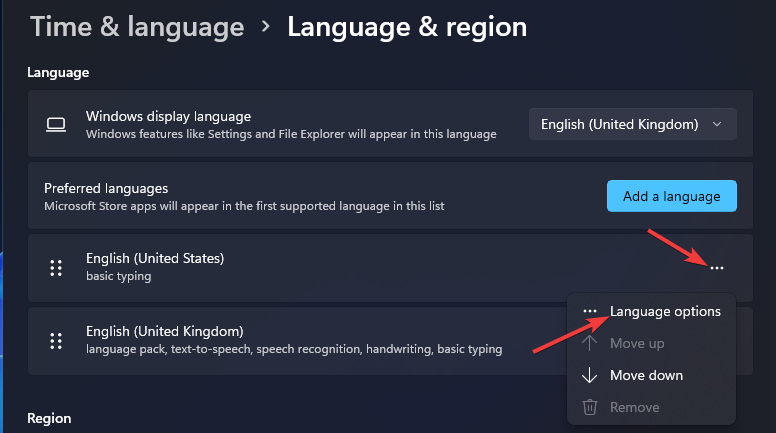Click the down arrow icon beside Move down
Screen dimensions: 776x433
[x=590, y=376]
